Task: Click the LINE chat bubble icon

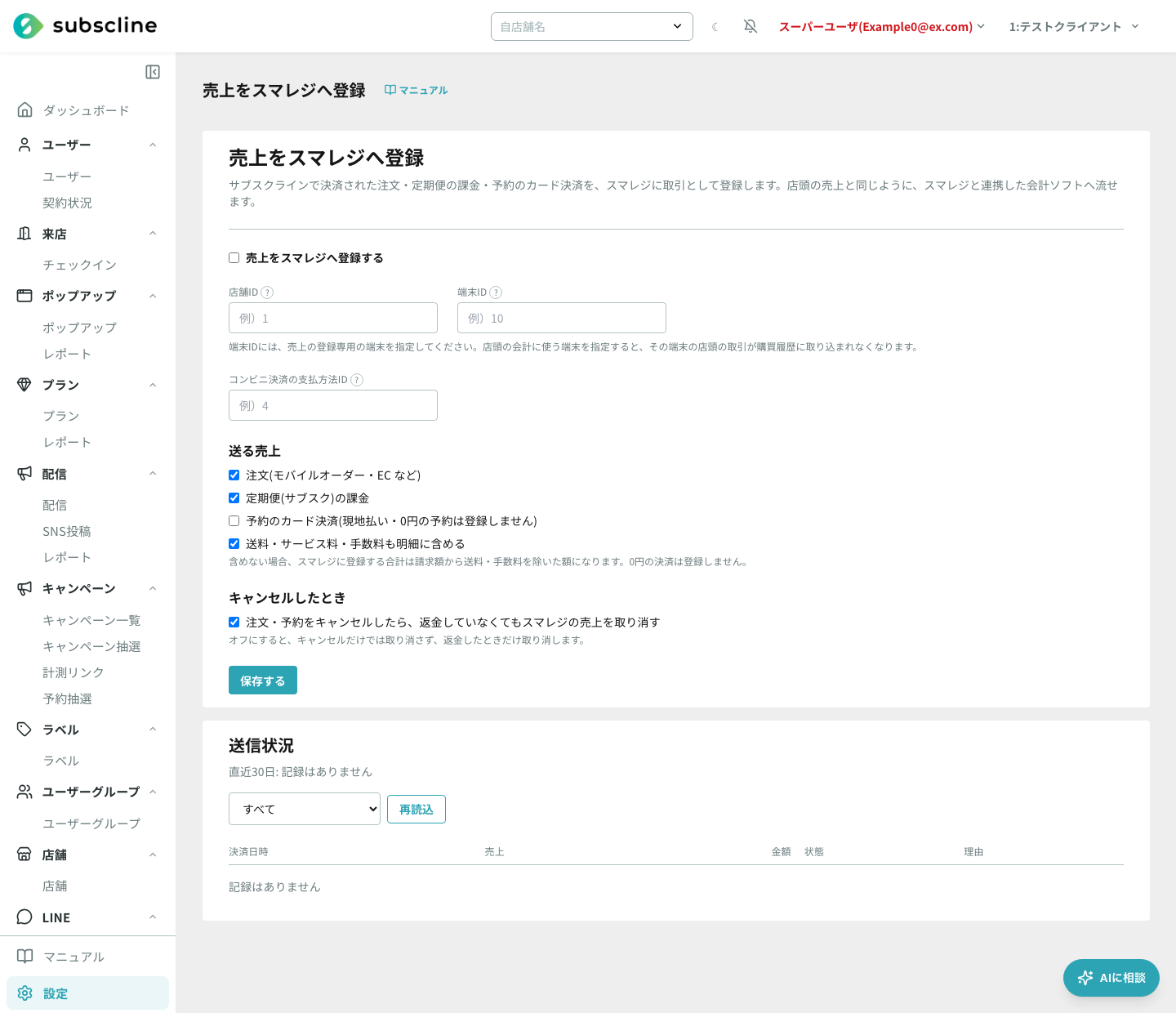Action: click(24, 917)
